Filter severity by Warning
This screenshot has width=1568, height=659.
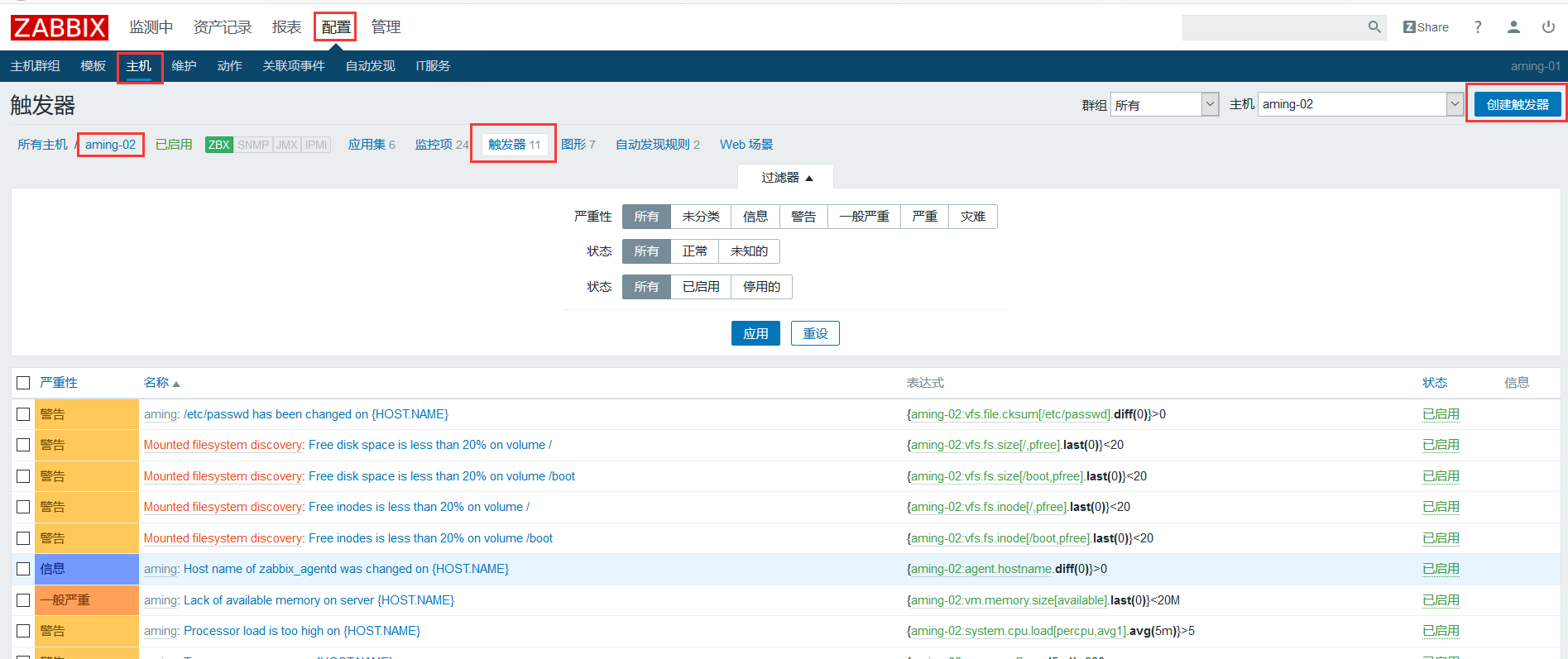803,217
